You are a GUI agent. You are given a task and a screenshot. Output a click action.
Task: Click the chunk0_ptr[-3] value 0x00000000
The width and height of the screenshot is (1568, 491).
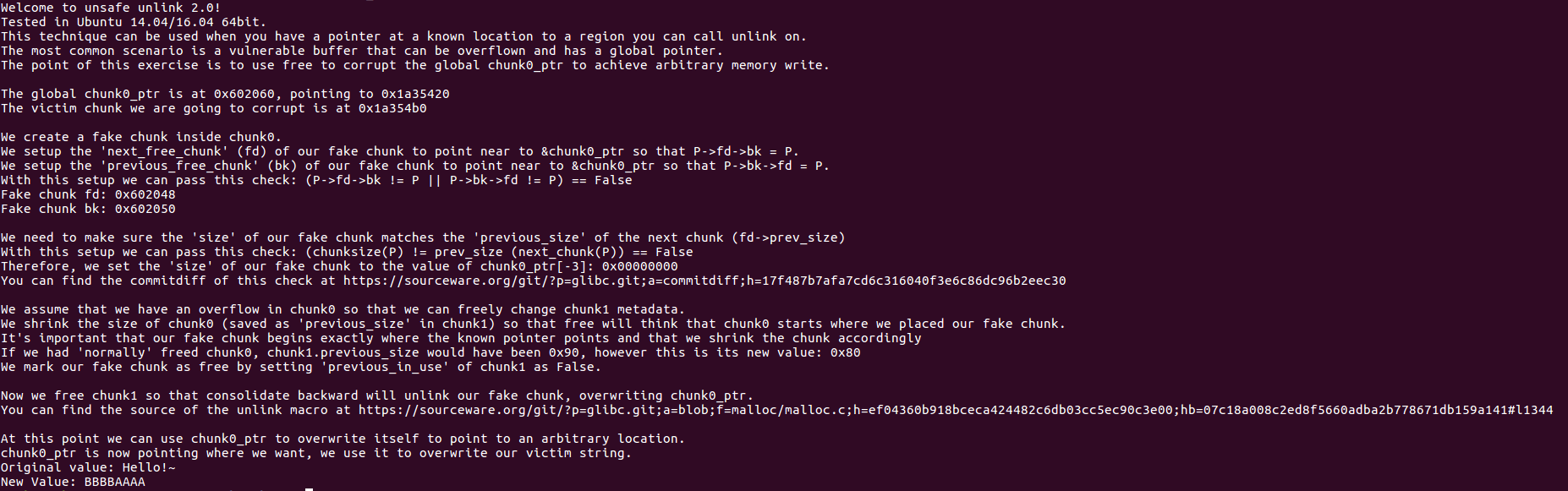[x=639, y=266]
